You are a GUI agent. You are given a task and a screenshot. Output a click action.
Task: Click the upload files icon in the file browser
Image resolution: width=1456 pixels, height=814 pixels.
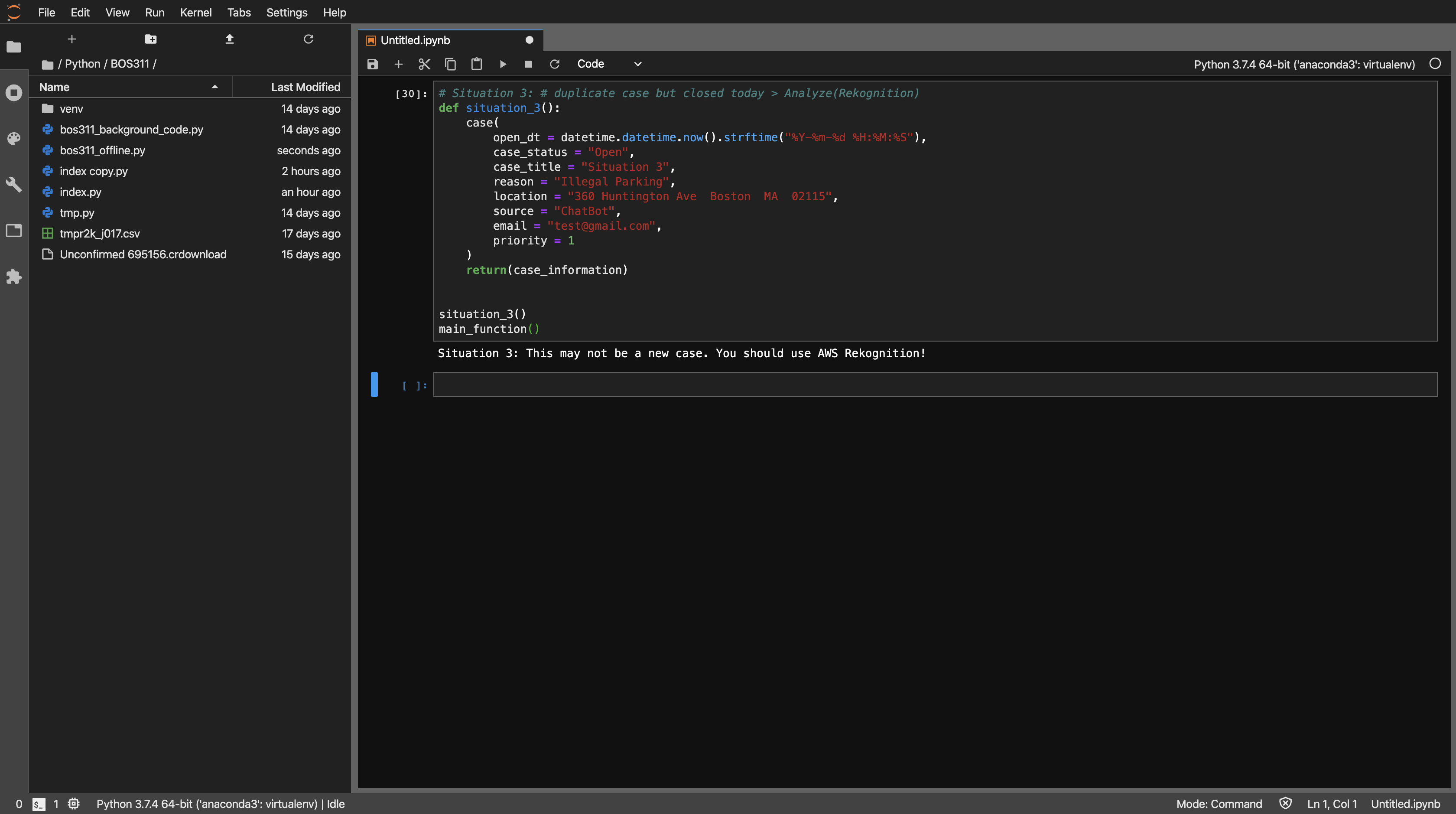pos(230,39)
